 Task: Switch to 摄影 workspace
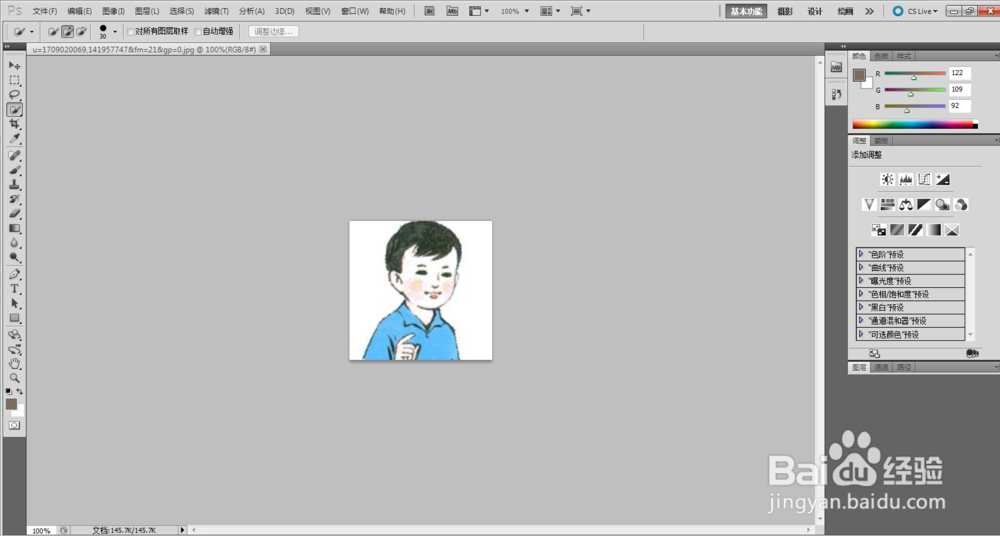click(785, 11)
